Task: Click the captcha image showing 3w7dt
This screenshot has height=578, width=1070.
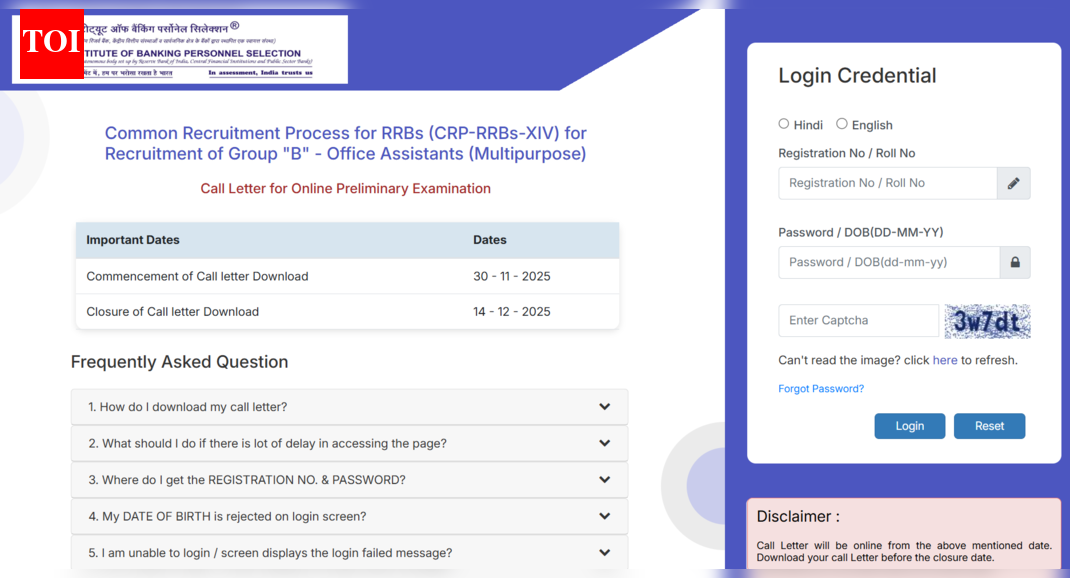Action: 988,320
